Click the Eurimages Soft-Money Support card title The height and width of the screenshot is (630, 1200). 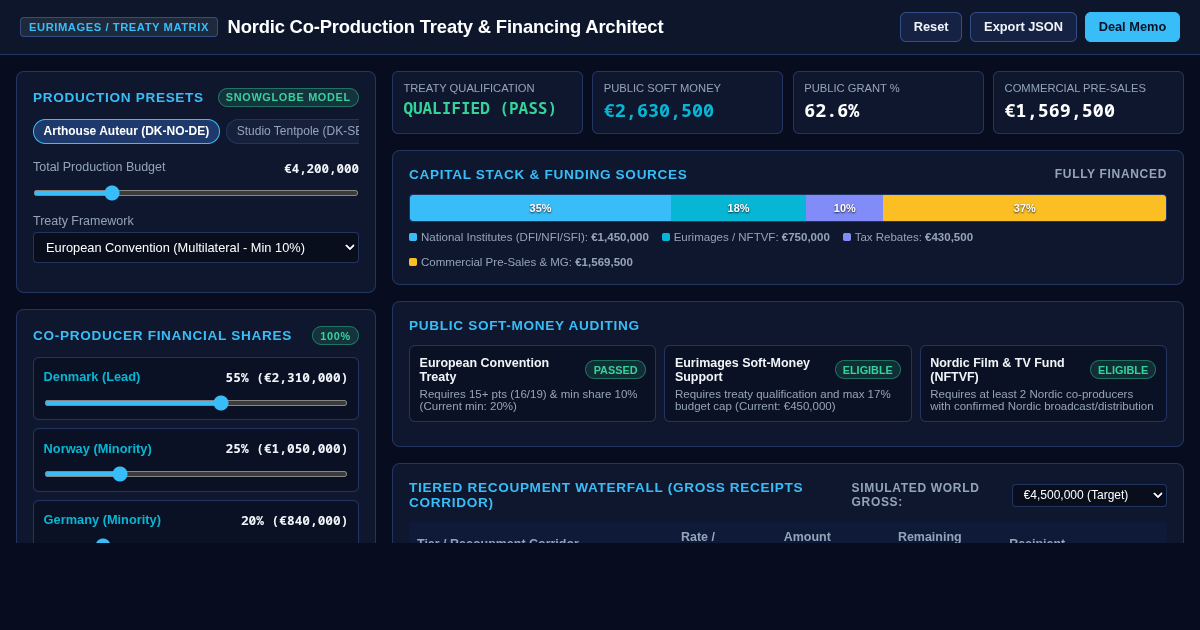[x=742, y=370]
